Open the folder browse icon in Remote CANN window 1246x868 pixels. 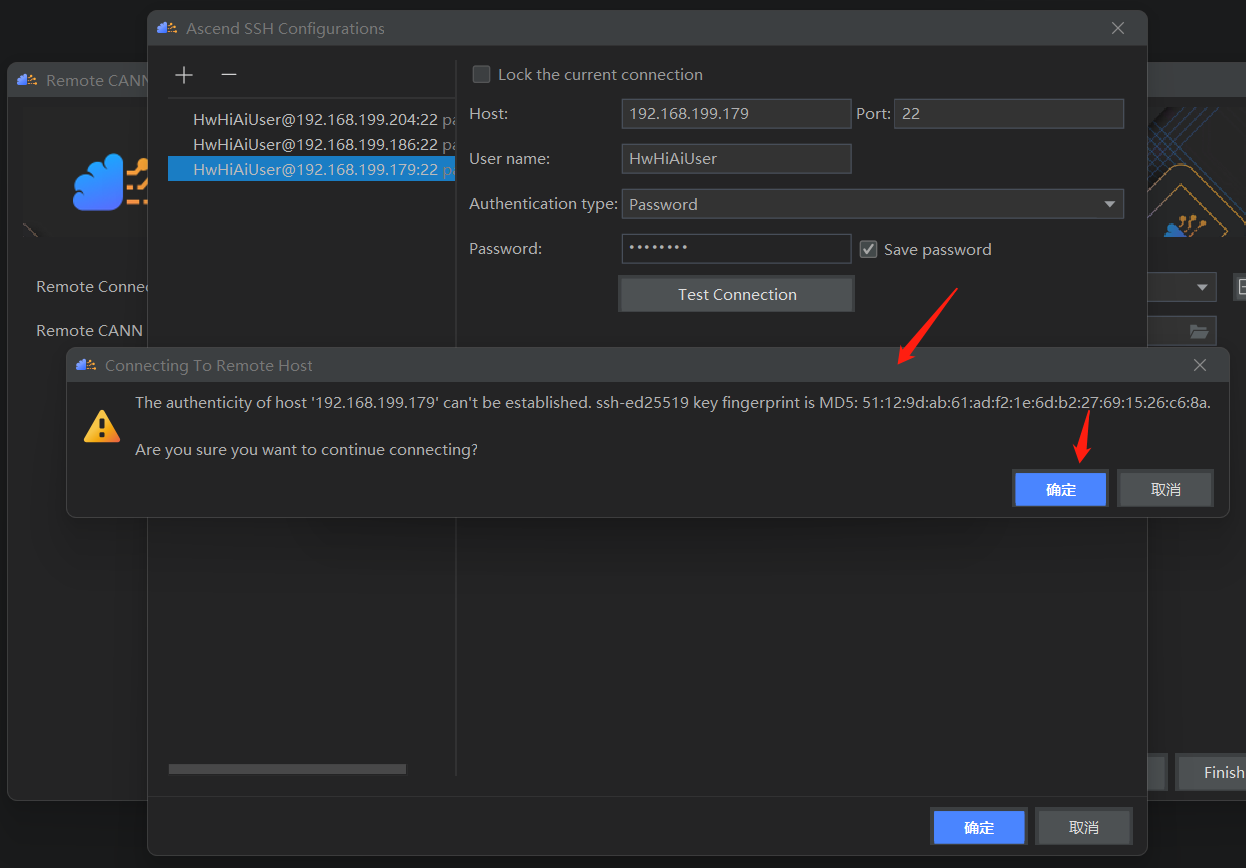pos(1199,331)
